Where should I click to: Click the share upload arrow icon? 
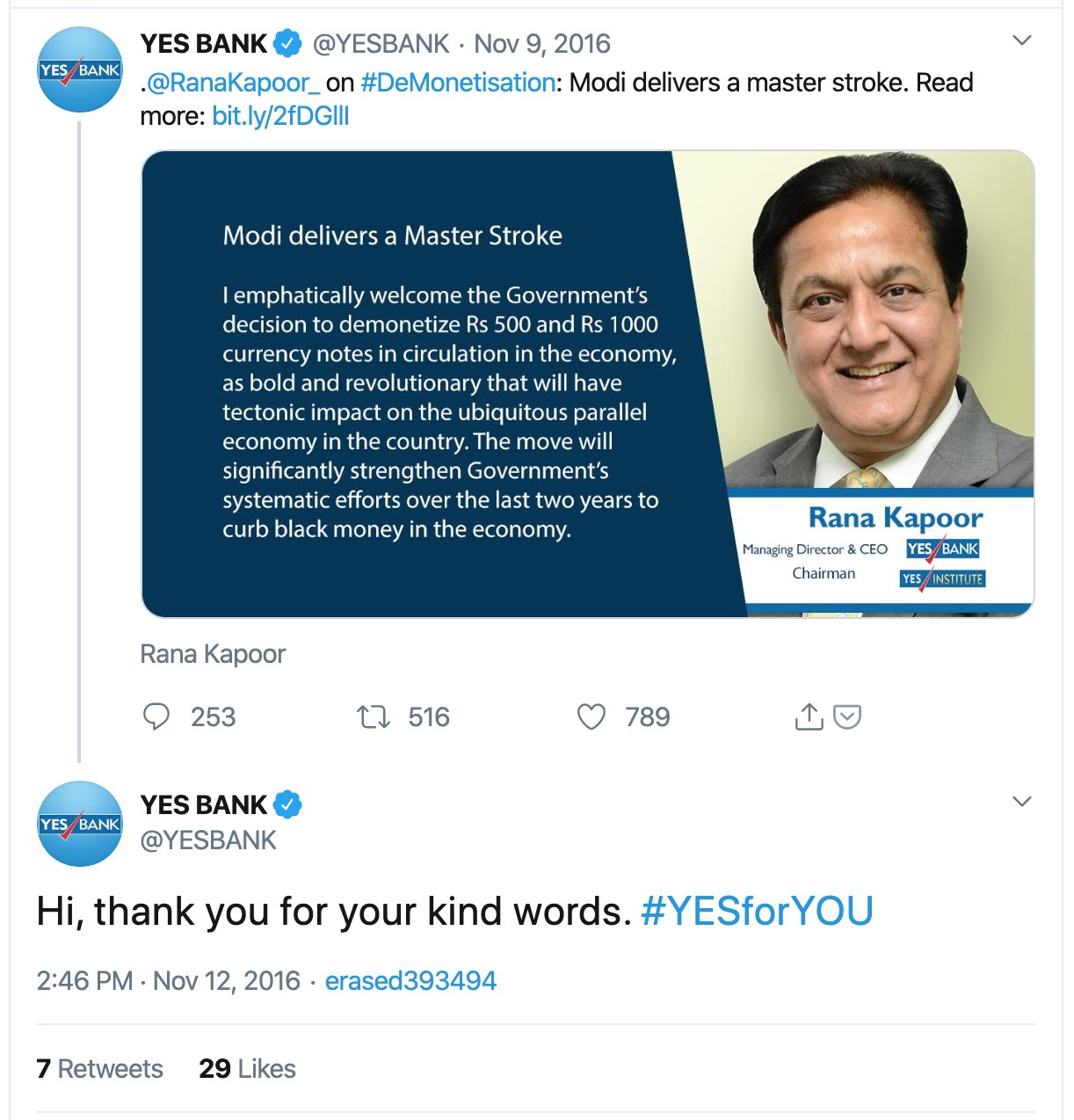[809, 716]
